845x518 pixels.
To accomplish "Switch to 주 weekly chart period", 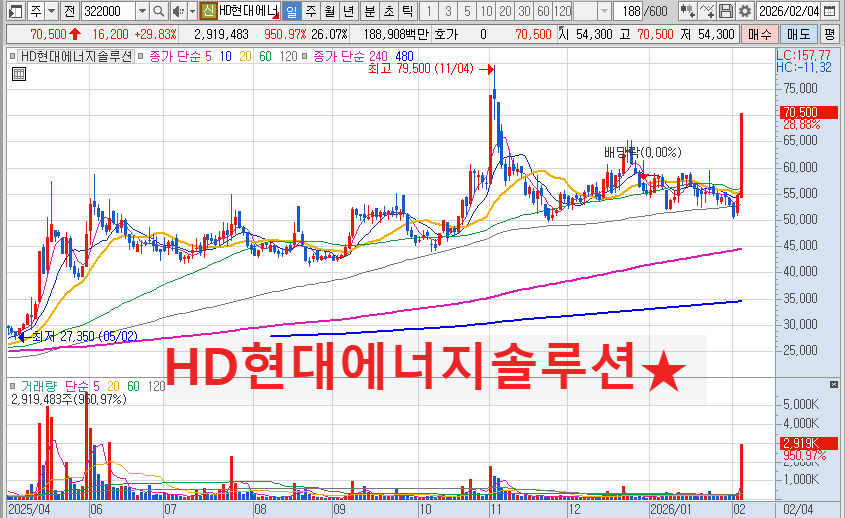I will (311, 11).
